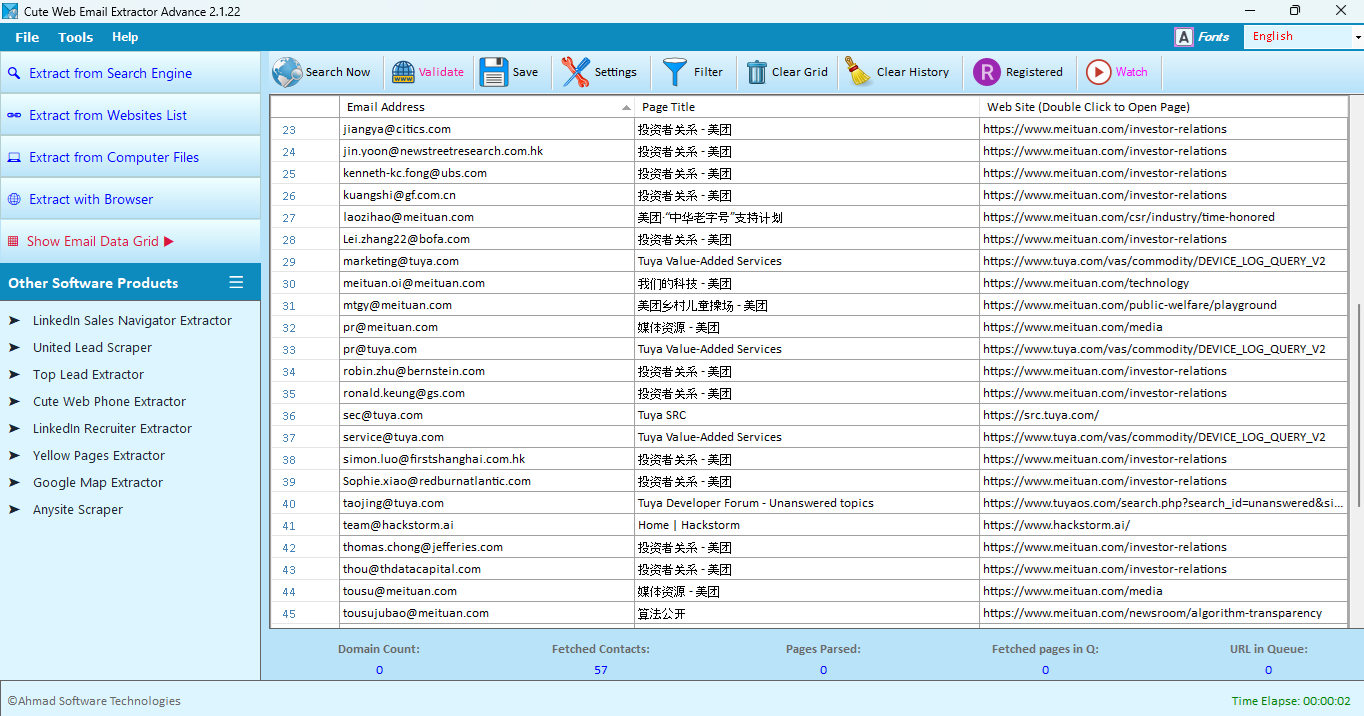Click the Filter funnel icon
This screenshot has width=1364, height=716.
click(676, 72)
